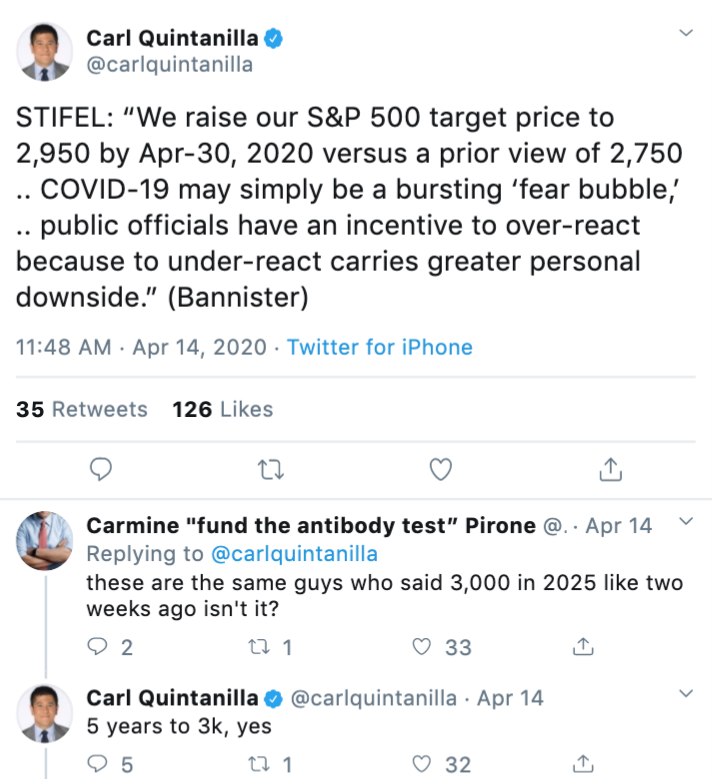Retweet the main Carl Quintanilla tweet
The width and height of the screenshot is (712, 779).
[x=266, y=468]
